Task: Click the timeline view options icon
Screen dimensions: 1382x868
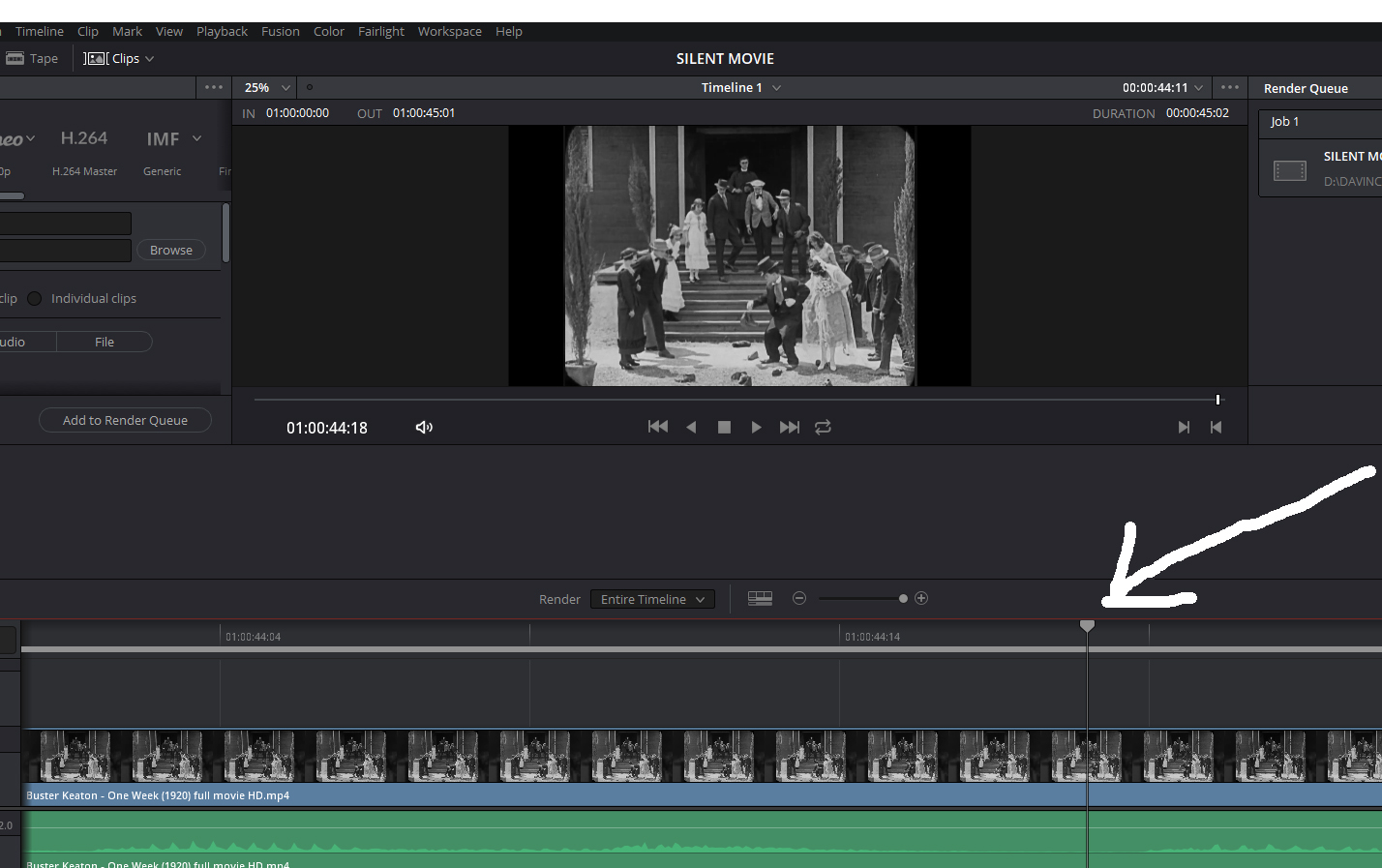Action: point(760,598)
